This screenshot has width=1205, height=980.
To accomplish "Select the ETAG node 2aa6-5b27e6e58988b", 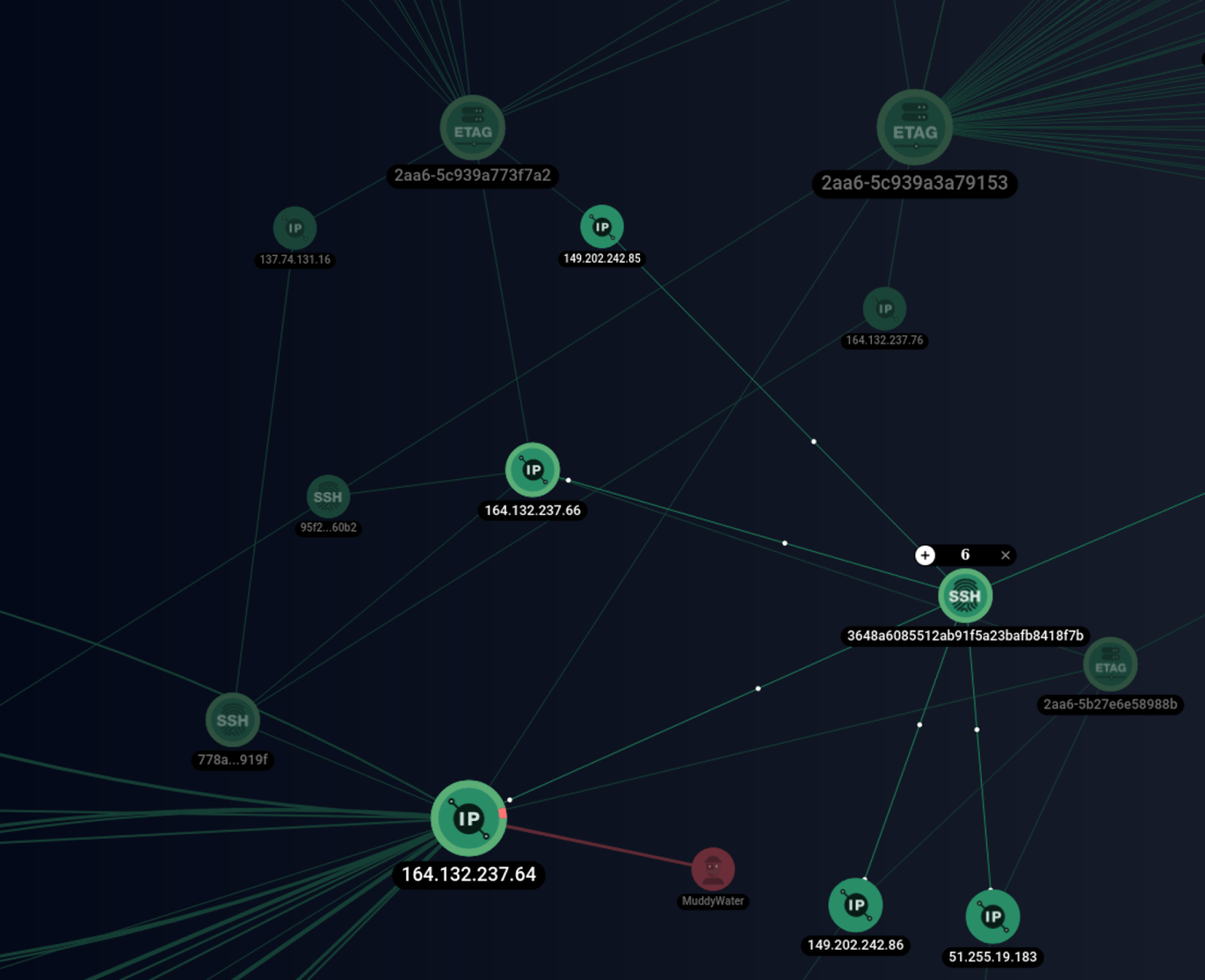I will (x=1110, y=666).
